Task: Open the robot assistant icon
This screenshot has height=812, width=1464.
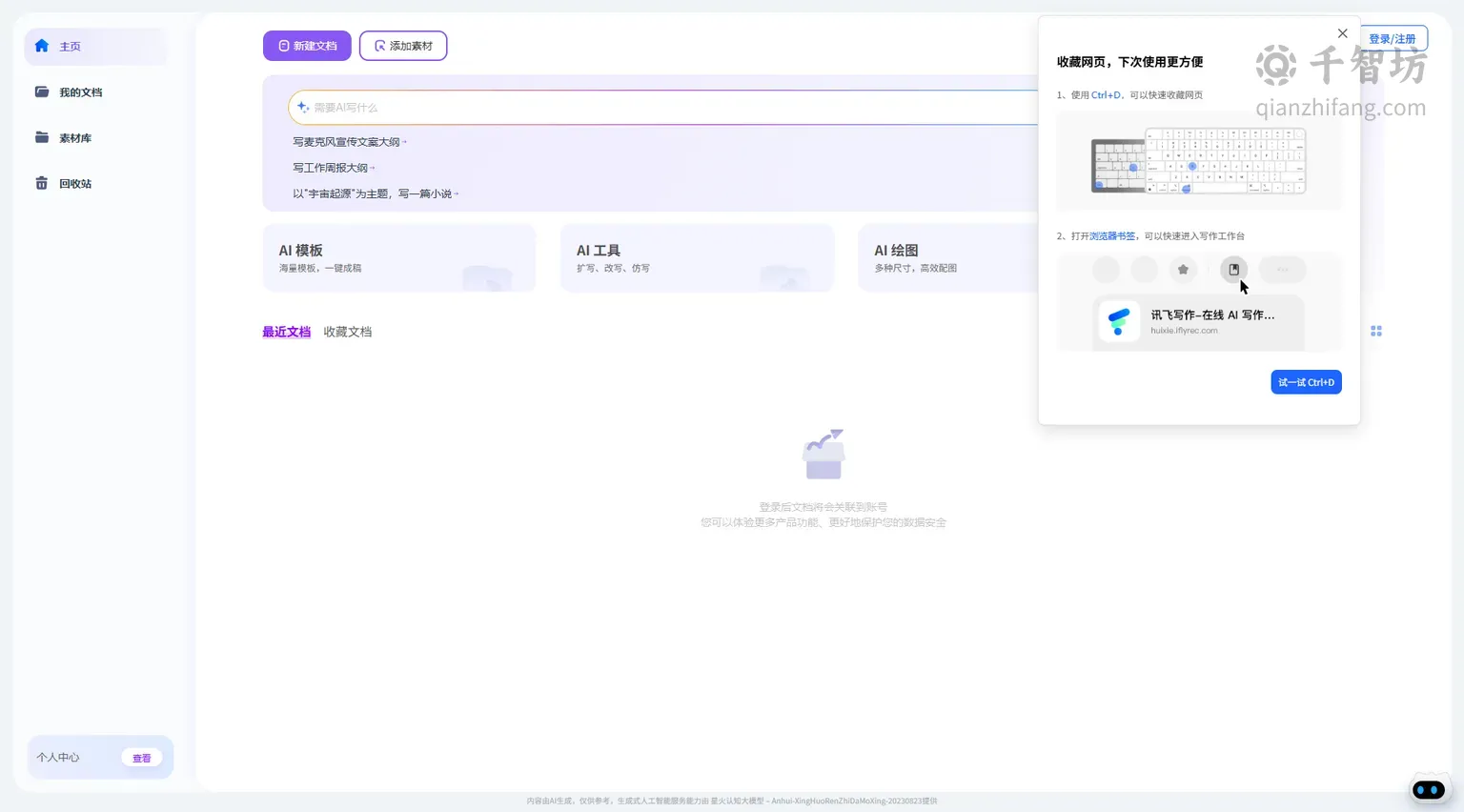Action: click(1429, 789)
